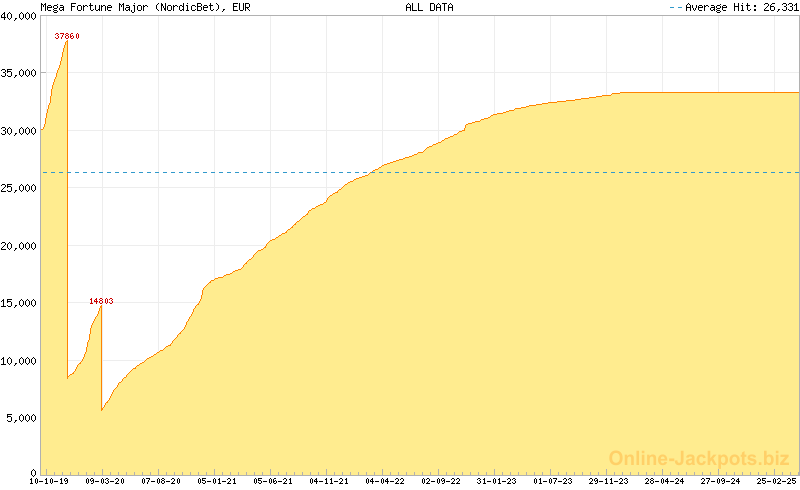Click the Online-Jackpots.biz watermark
The image size is (800, 490).
(699, 458)
